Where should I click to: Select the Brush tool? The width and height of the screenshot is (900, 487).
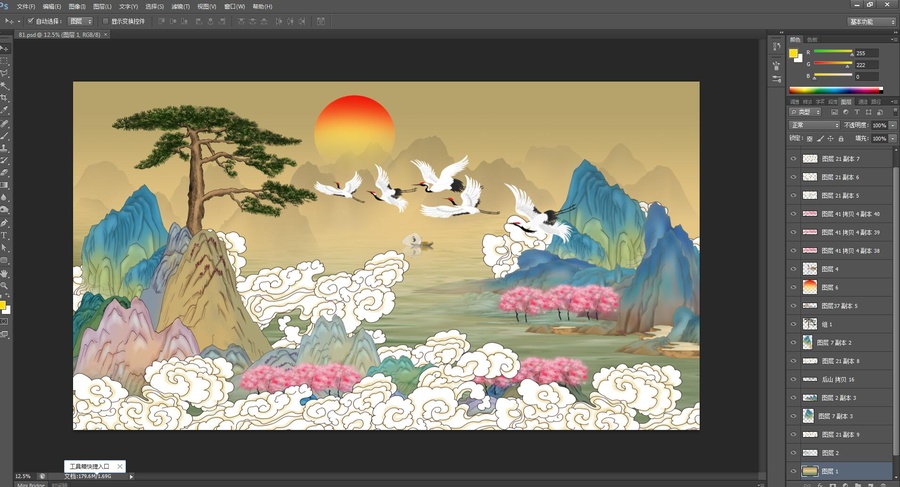click(5, 136)
